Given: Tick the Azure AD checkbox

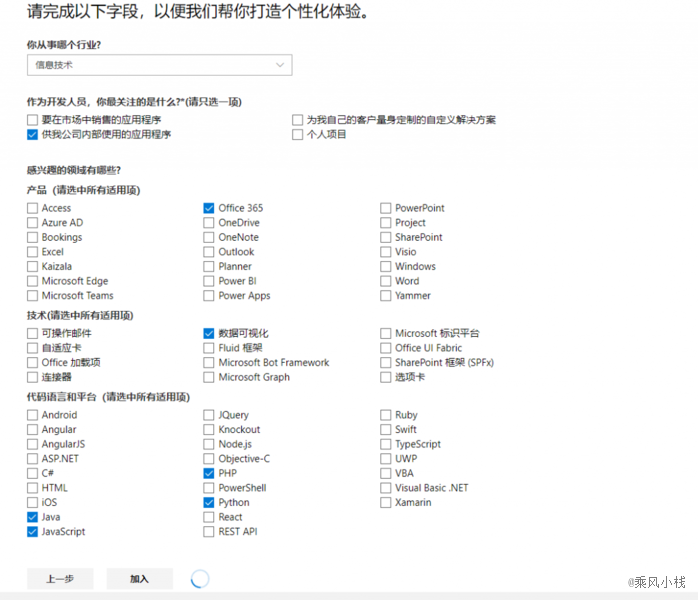Looking at the screenshot, I should point(32,223).
